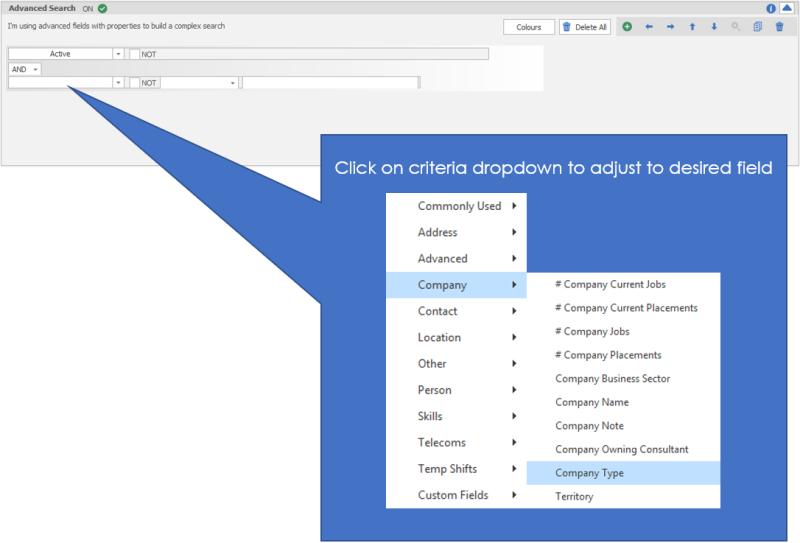The height and width of the screenshot is (543, 800).
Task: Open the blue info icon
Action: point(771,8)
